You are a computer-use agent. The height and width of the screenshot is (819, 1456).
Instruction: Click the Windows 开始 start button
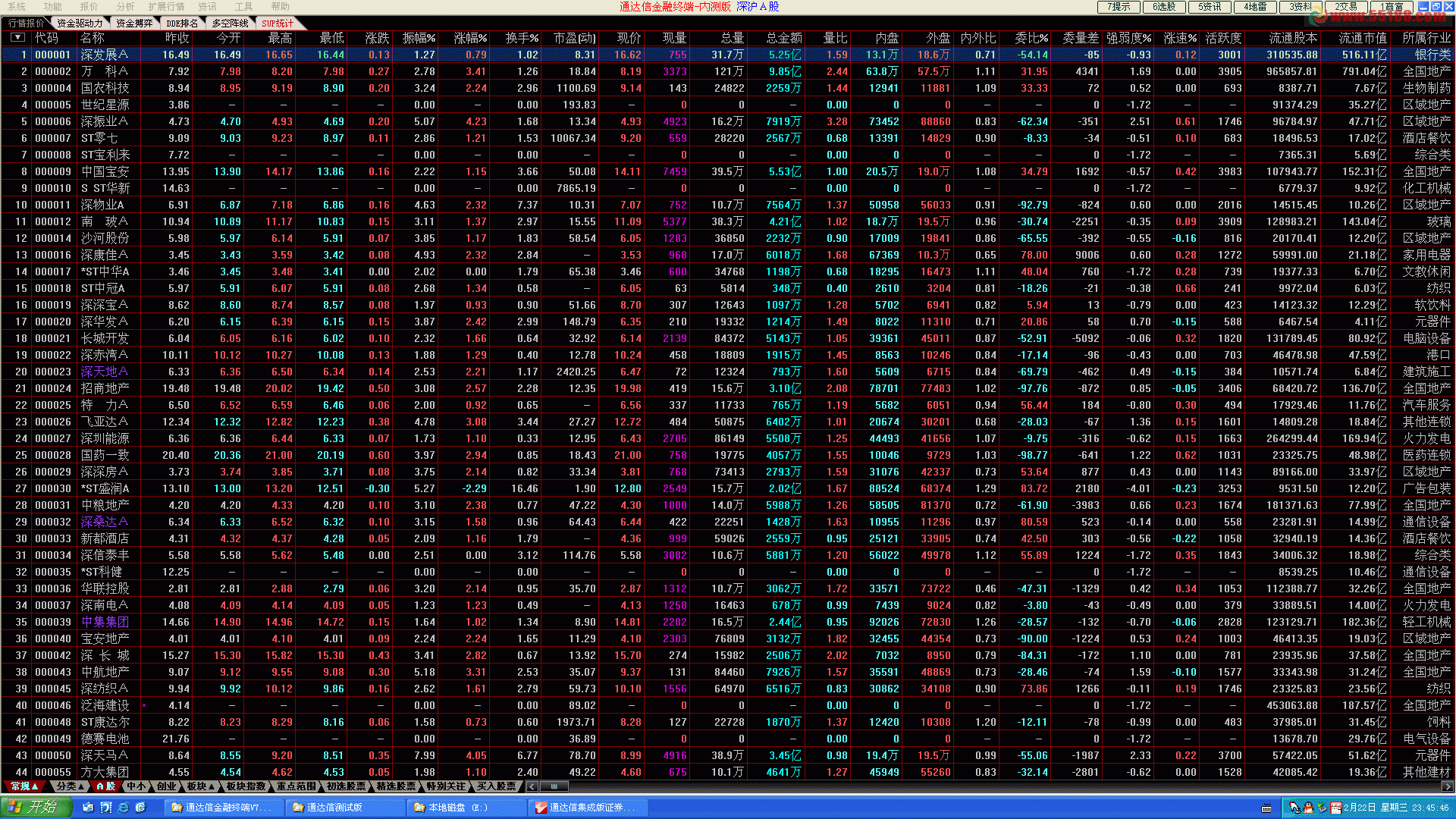coord(36,807)
